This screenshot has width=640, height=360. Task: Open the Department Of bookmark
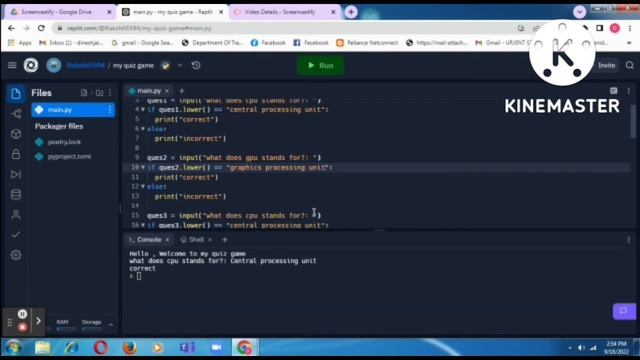[x=213, y=42]
